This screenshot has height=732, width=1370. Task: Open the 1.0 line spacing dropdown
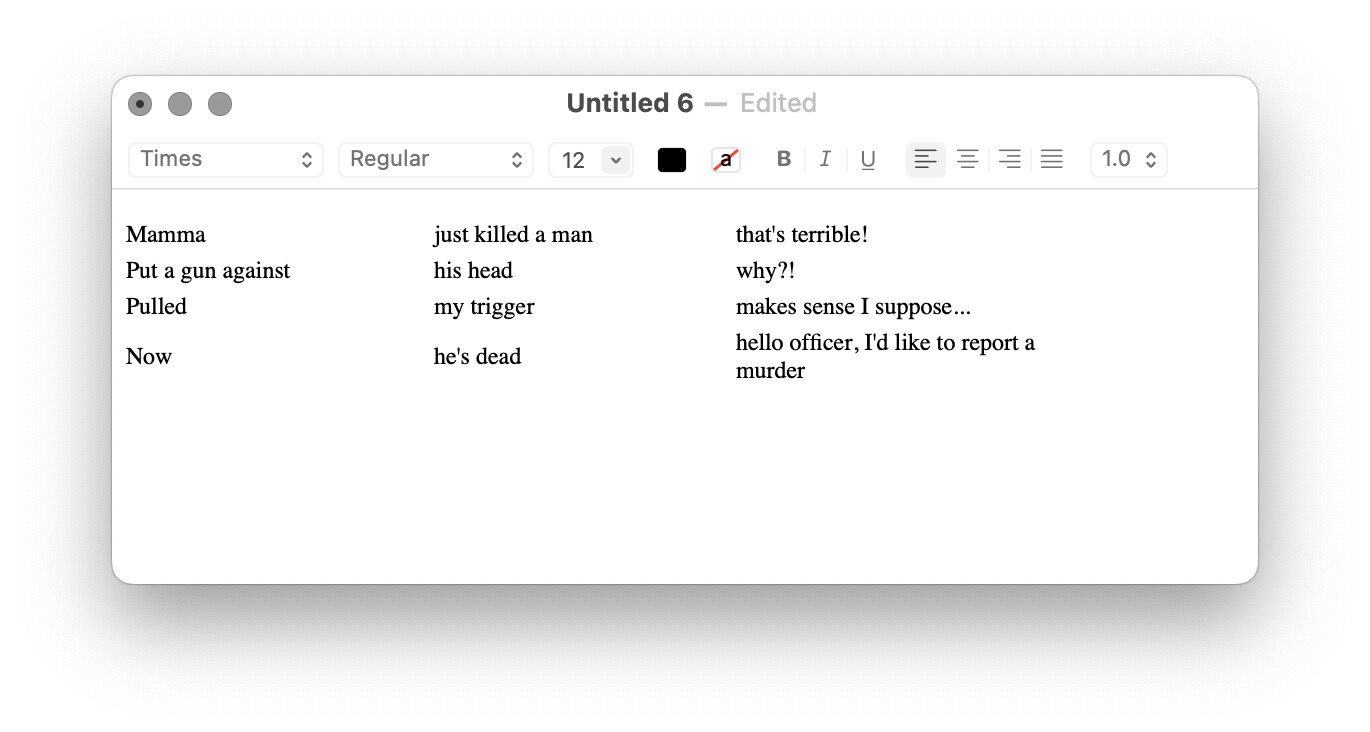point(1129,160)
